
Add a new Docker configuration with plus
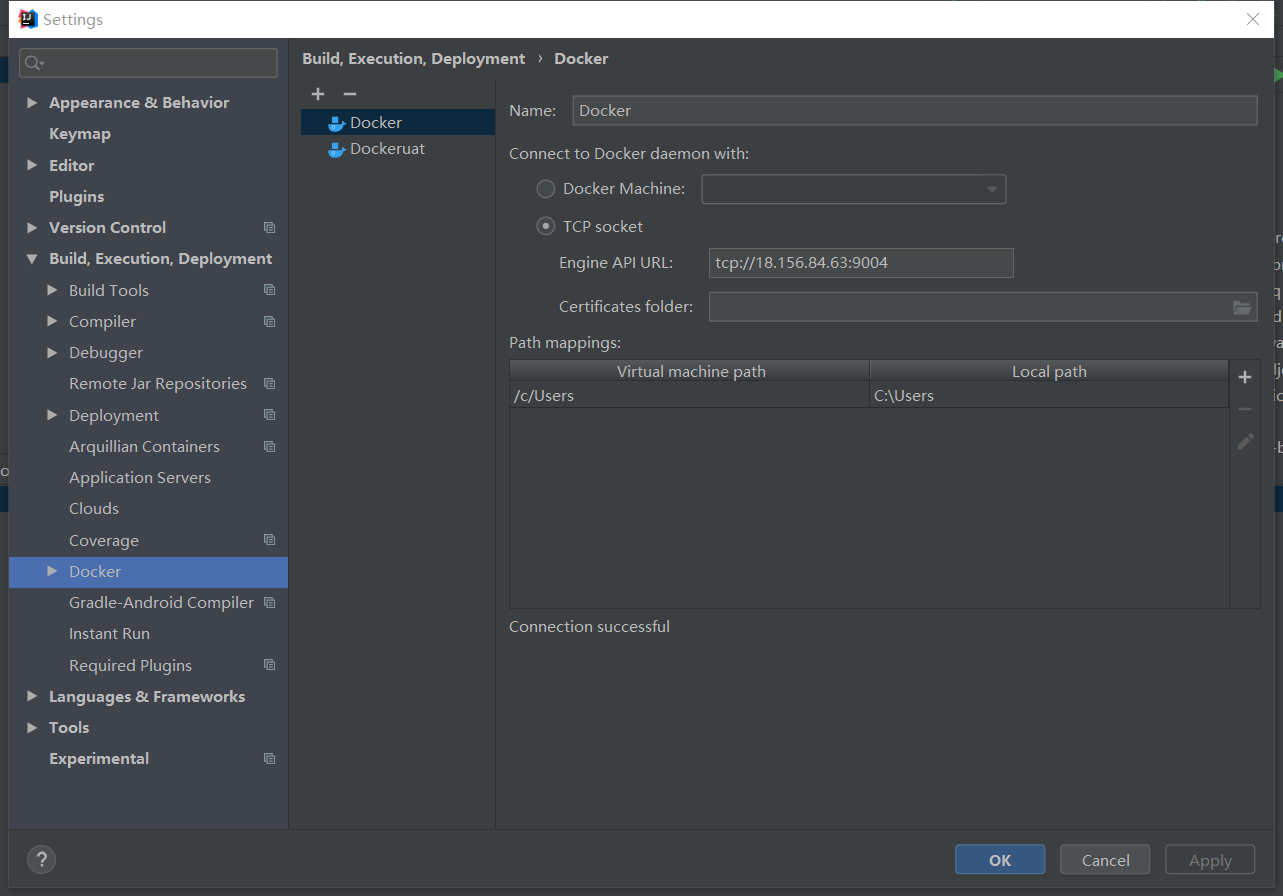coord(318,94)
